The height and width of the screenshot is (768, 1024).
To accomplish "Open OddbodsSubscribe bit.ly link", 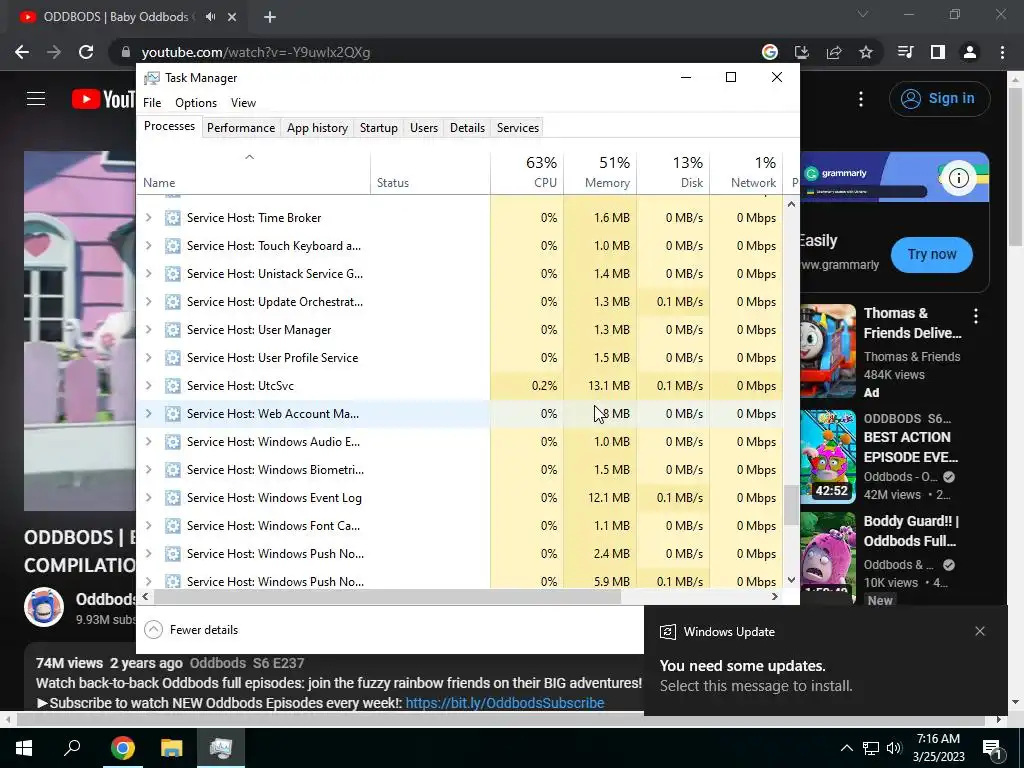I will (x=505, y=703).
